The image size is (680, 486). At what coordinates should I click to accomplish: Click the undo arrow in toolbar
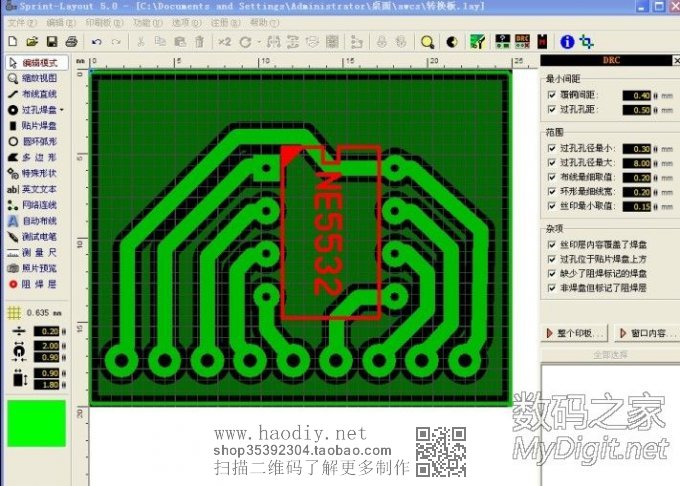pyautogui.click(x=96, y=42)
